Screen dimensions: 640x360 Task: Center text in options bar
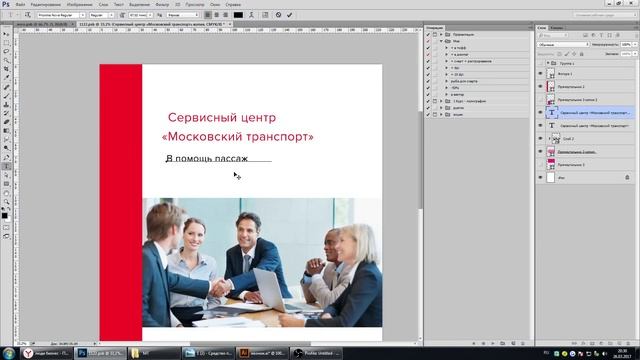(x=216, y=15)
